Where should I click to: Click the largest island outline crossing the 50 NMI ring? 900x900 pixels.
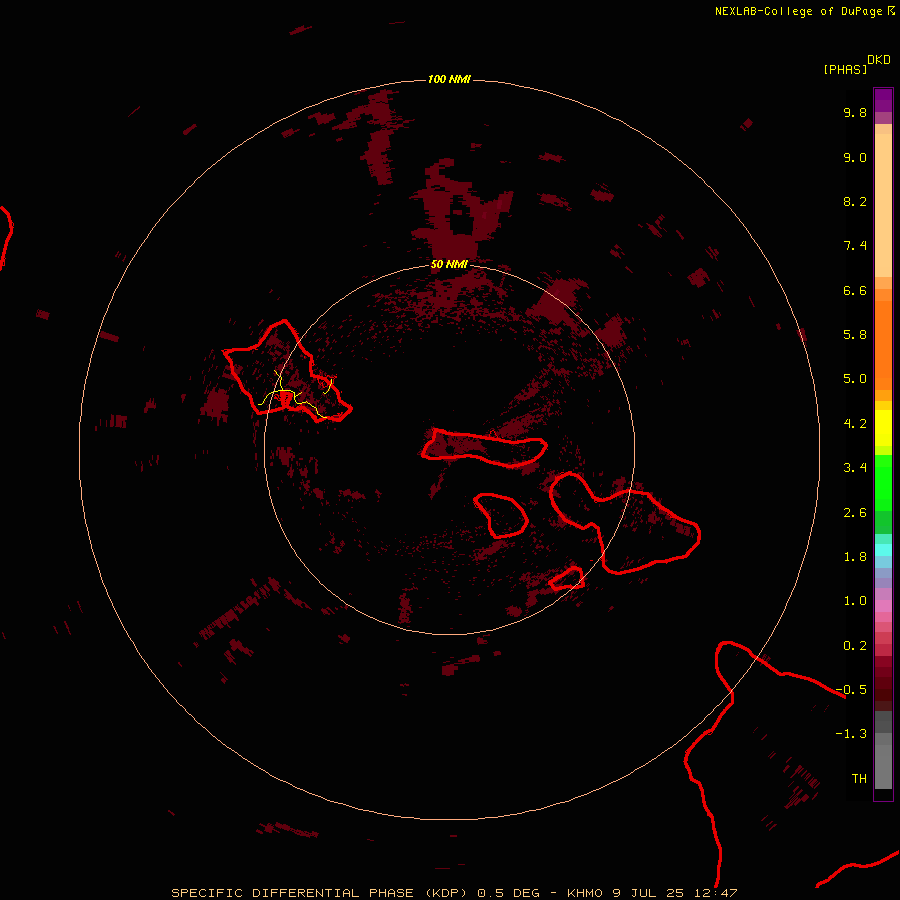[x=625, y=522]
